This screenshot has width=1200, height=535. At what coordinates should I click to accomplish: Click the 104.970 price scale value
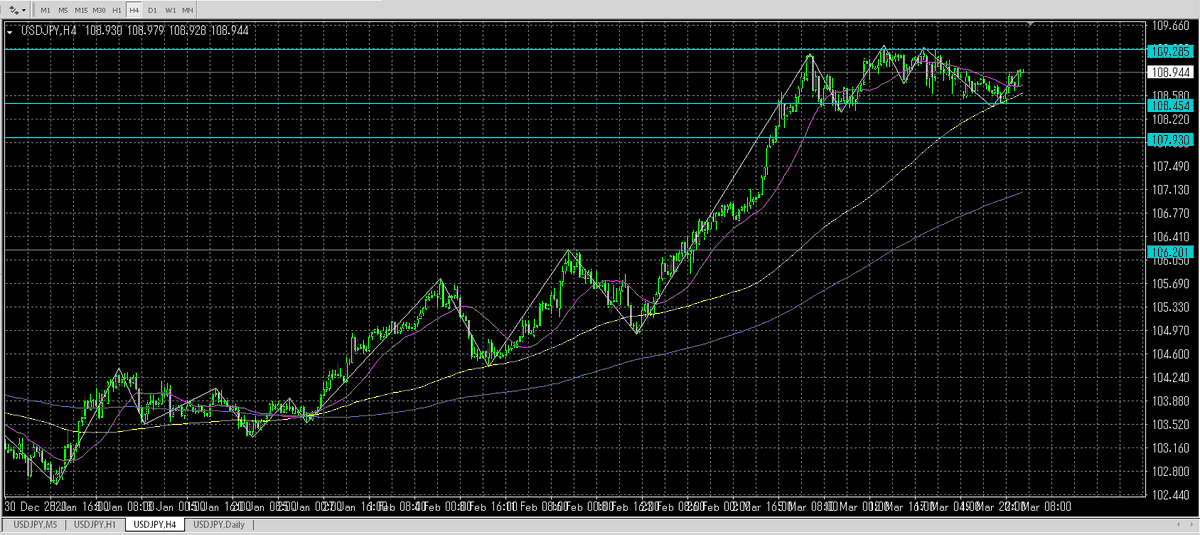pyautogui.click(x=1169, y=330)
